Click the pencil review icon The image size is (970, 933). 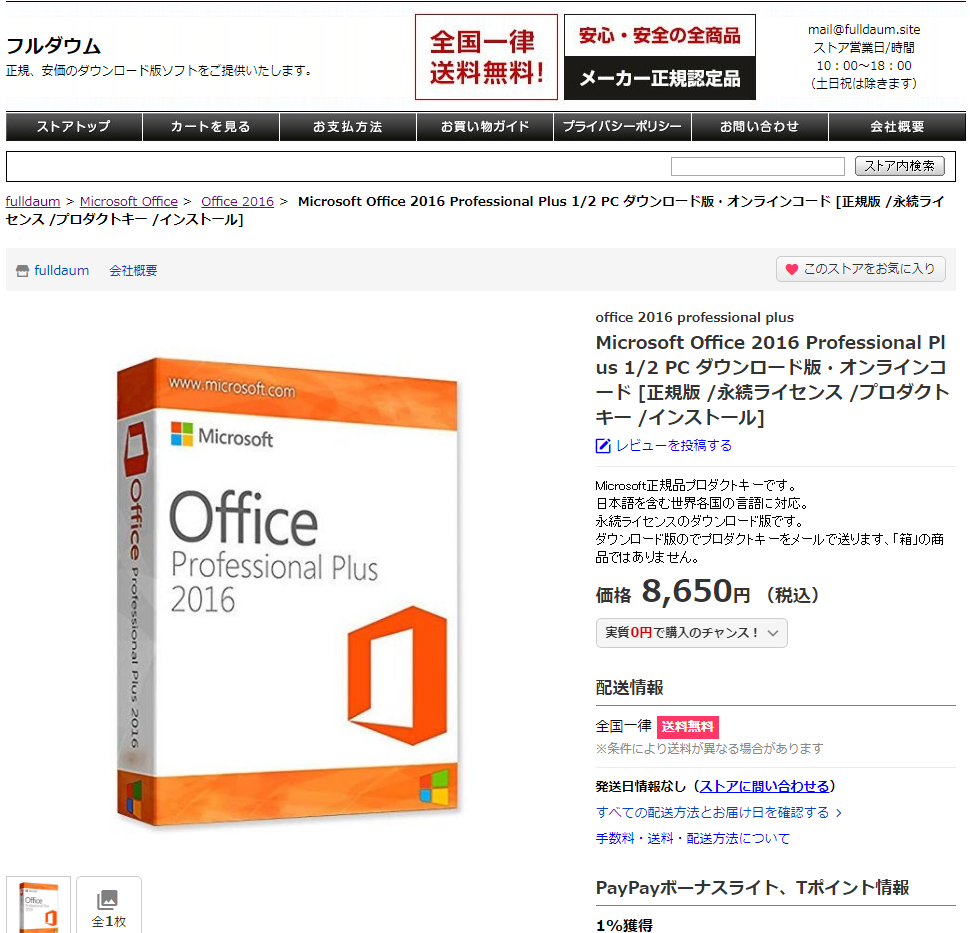603,445
